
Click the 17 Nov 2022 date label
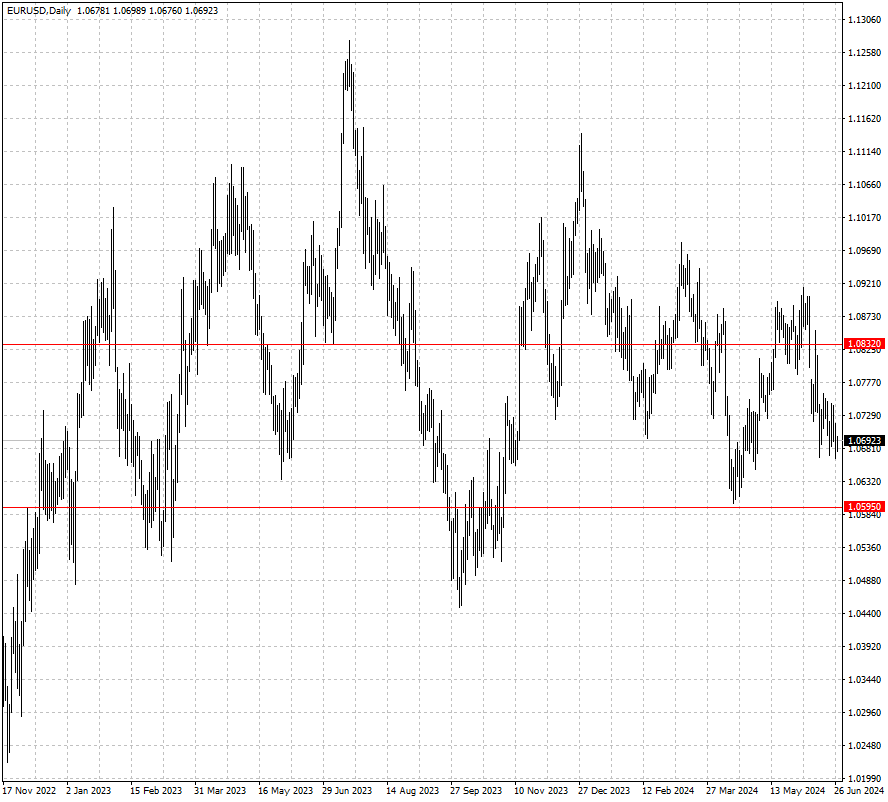pos(29,790)
